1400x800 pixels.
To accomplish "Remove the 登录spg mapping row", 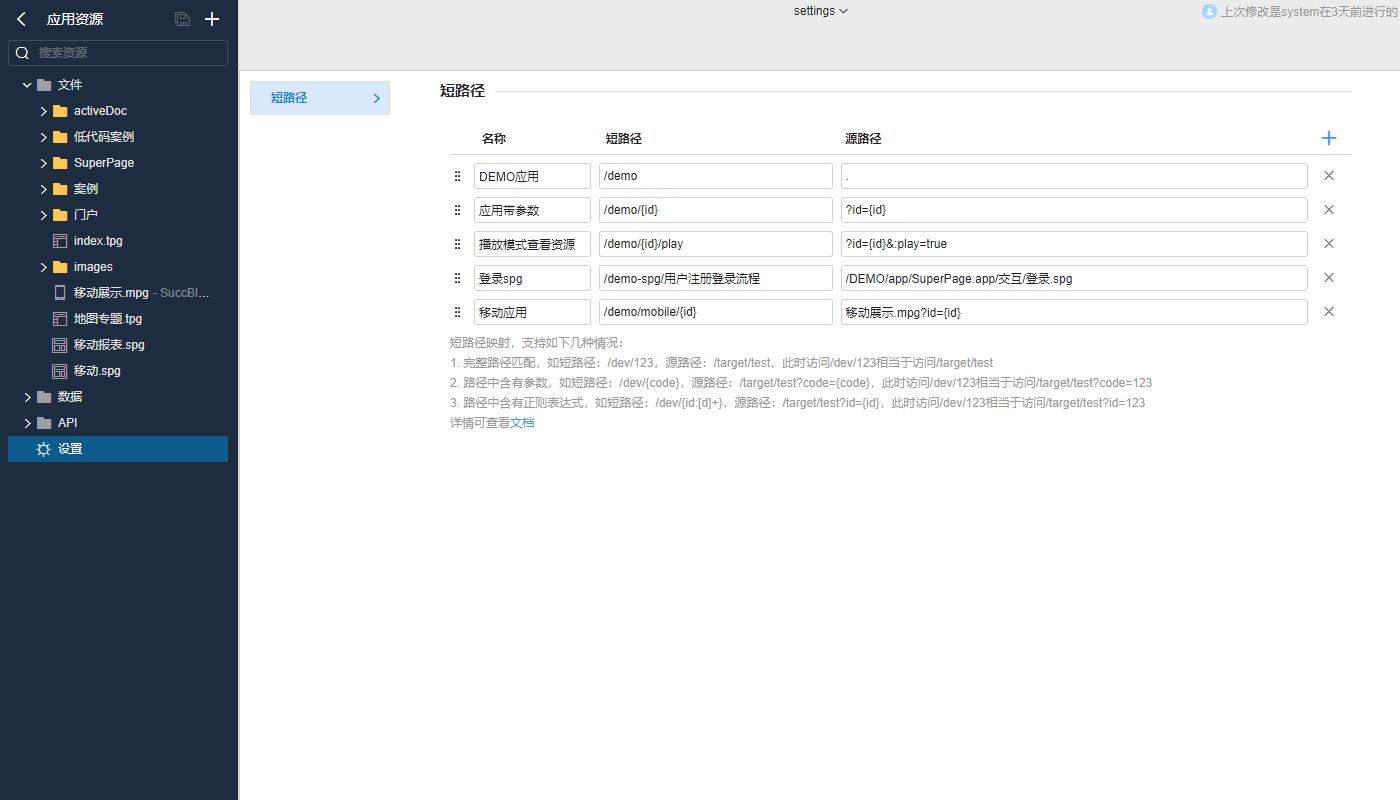I will click(x=1328, y=278).
